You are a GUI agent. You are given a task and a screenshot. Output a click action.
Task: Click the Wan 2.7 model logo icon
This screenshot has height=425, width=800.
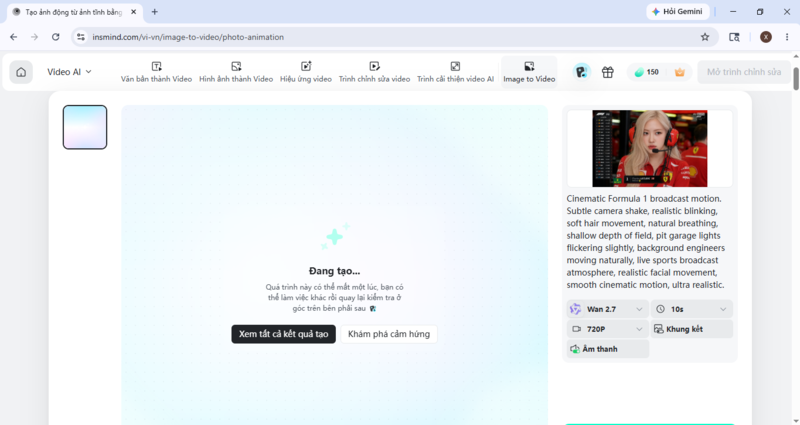pos(576,309)
